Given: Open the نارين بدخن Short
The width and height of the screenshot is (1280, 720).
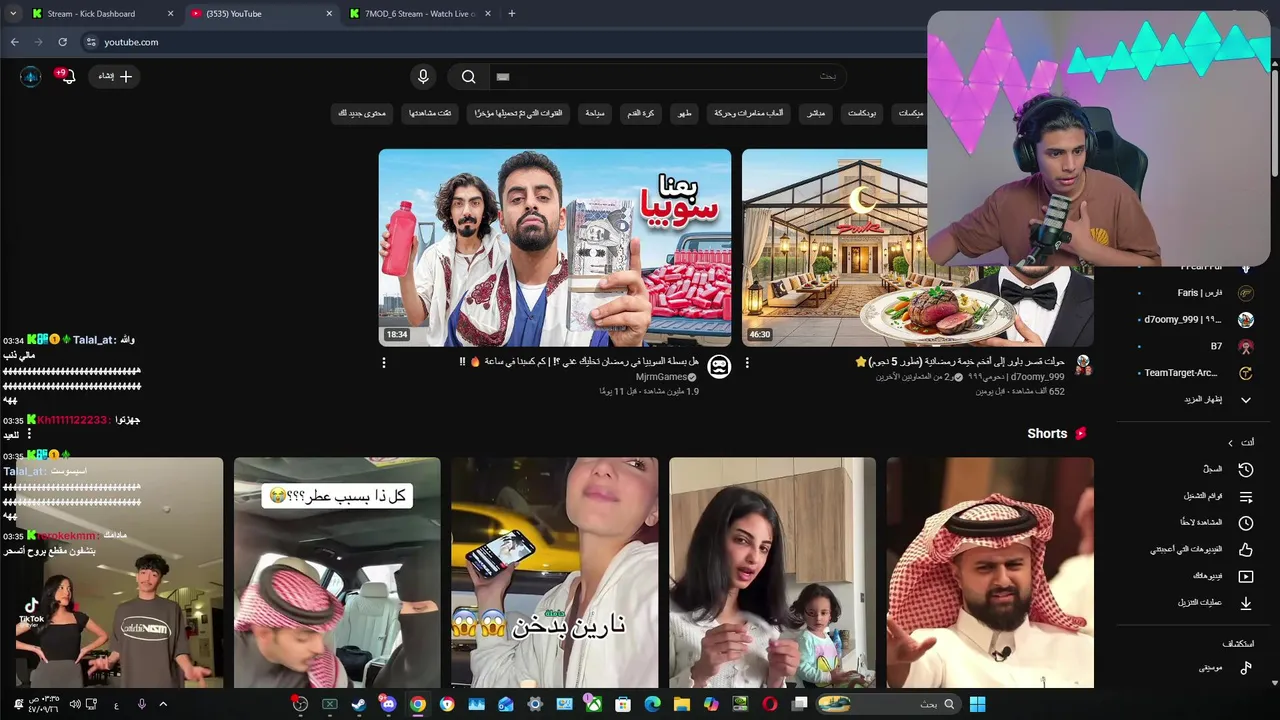Looking at the screenshot, I should pos(555,573).
